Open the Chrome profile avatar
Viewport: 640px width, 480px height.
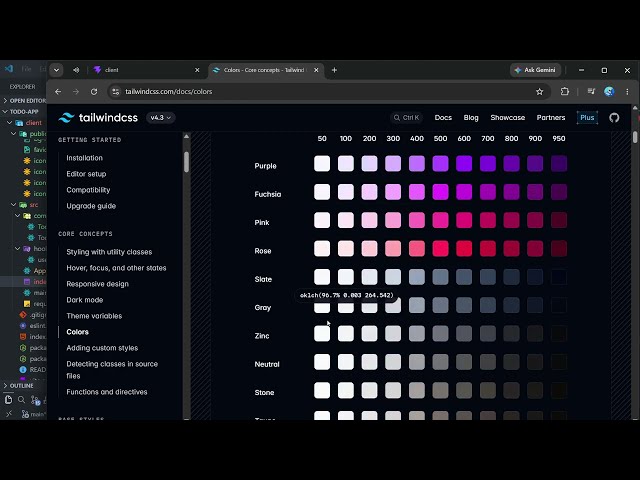[609, 91]
